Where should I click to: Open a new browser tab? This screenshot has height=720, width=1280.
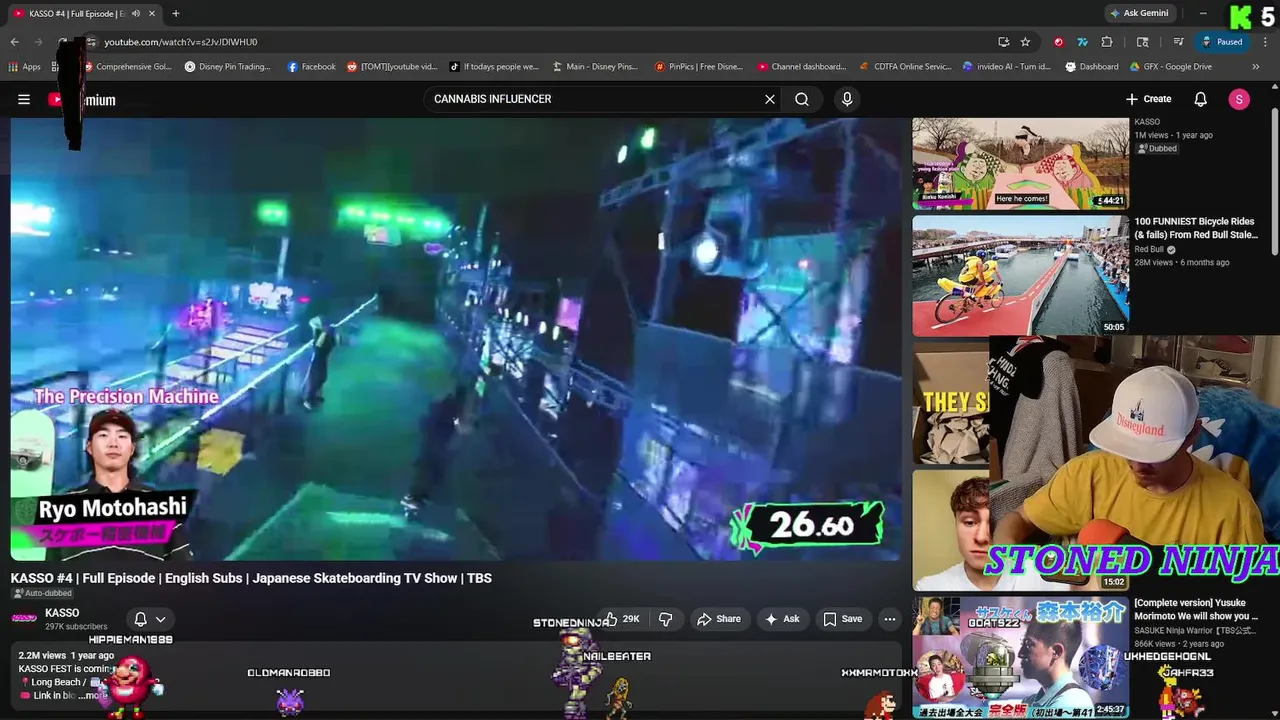[x=175, y=14]
